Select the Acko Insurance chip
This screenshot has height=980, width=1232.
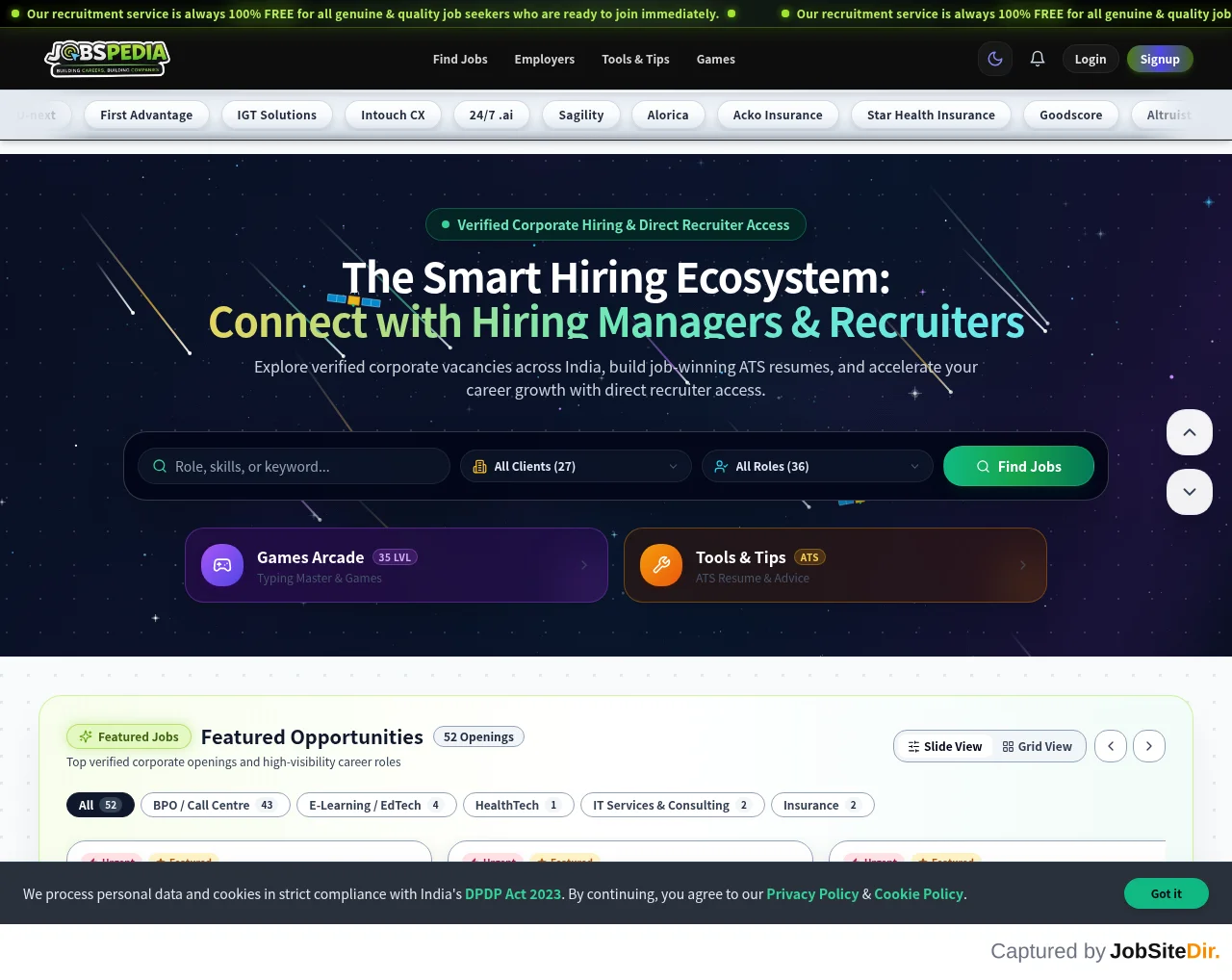[778, 115]
